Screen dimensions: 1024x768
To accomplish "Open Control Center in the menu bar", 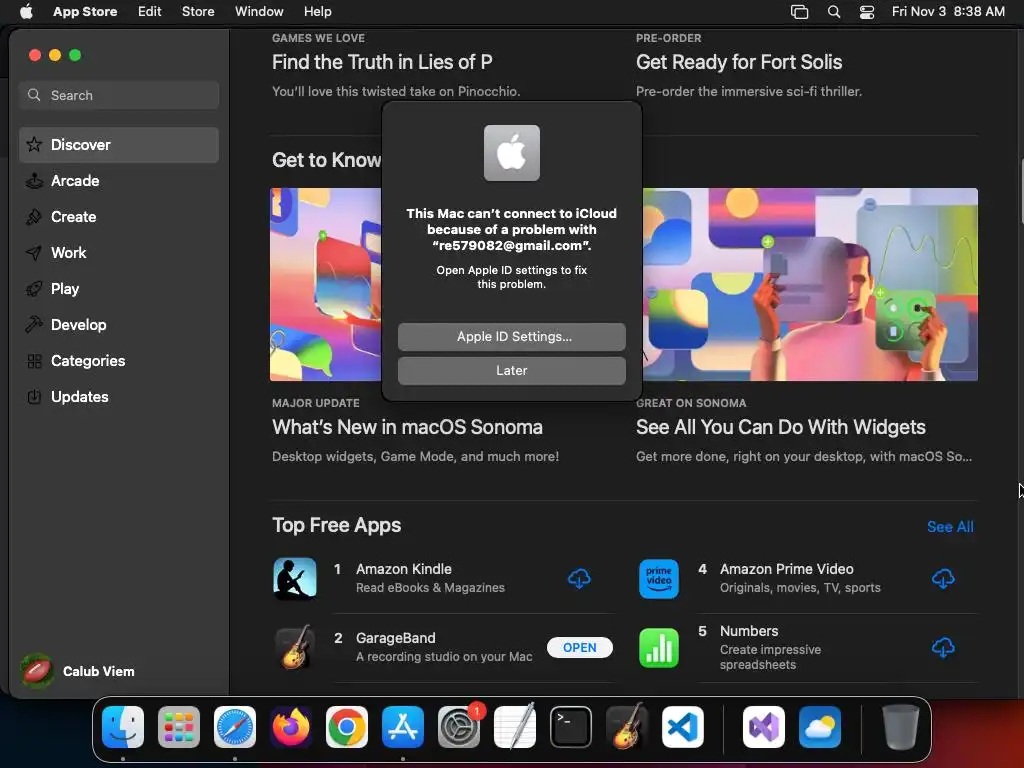I will coord(867,12).
